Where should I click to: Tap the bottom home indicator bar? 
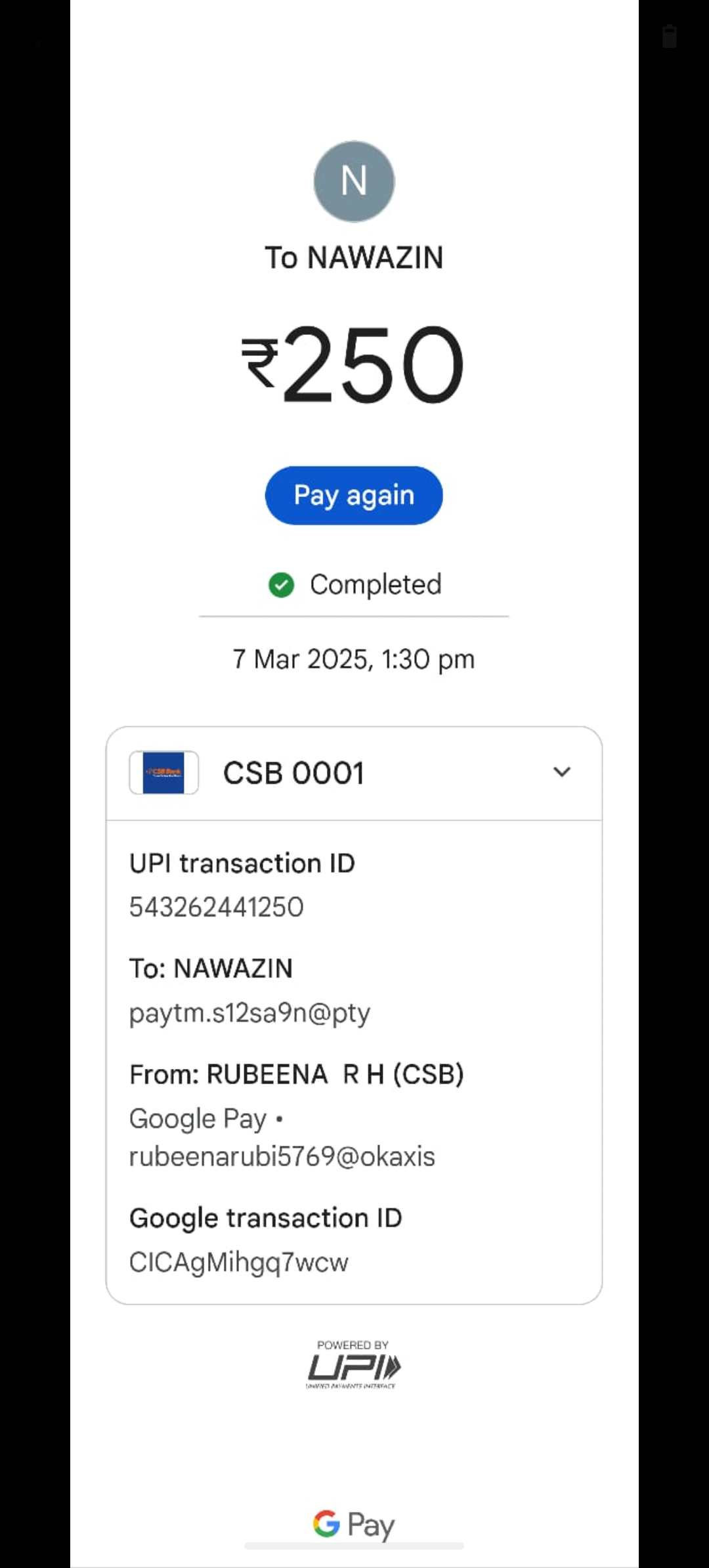(x=354, y=1546)
